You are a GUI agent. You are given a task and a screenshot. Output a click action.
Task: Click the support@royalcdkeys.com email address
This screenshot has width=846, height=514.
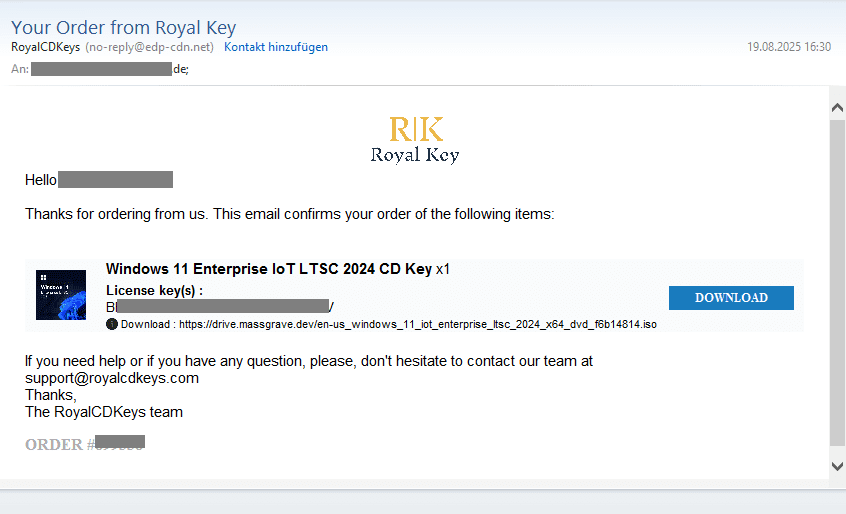point(112,378)
